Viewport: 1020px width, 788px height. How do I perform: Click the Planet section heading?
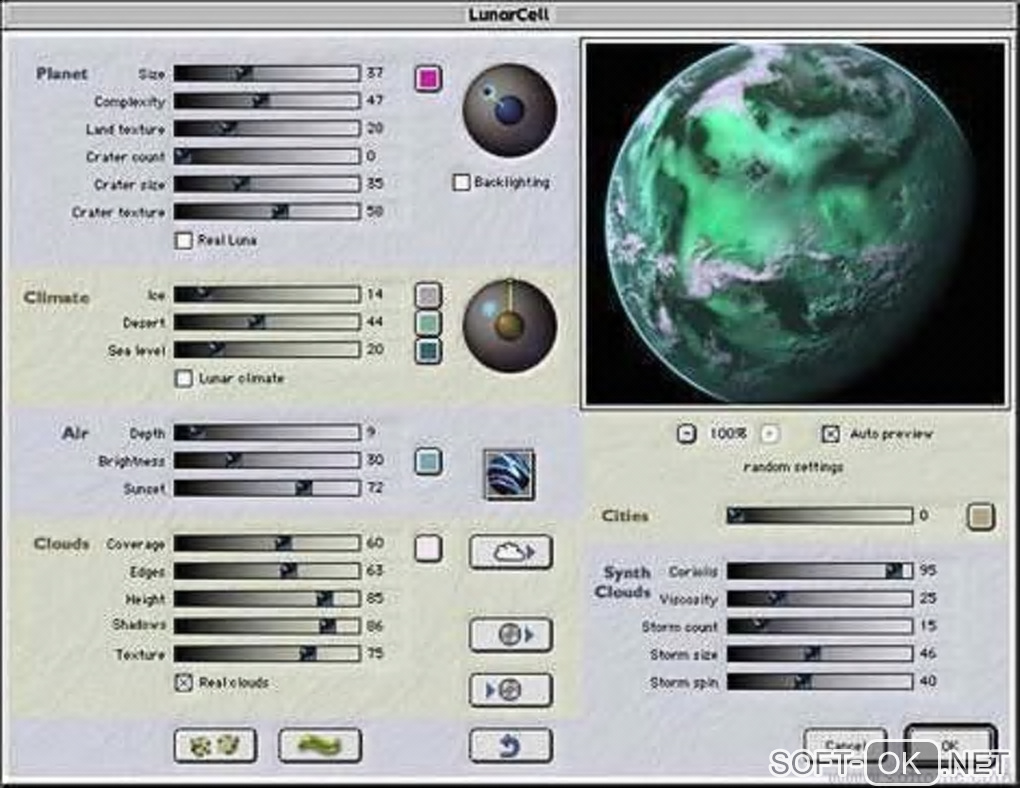pos(62,74)
